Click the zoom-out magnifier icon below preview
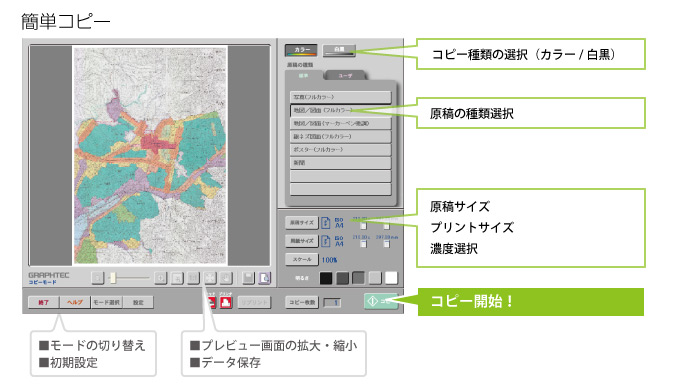 click(98, 278)
